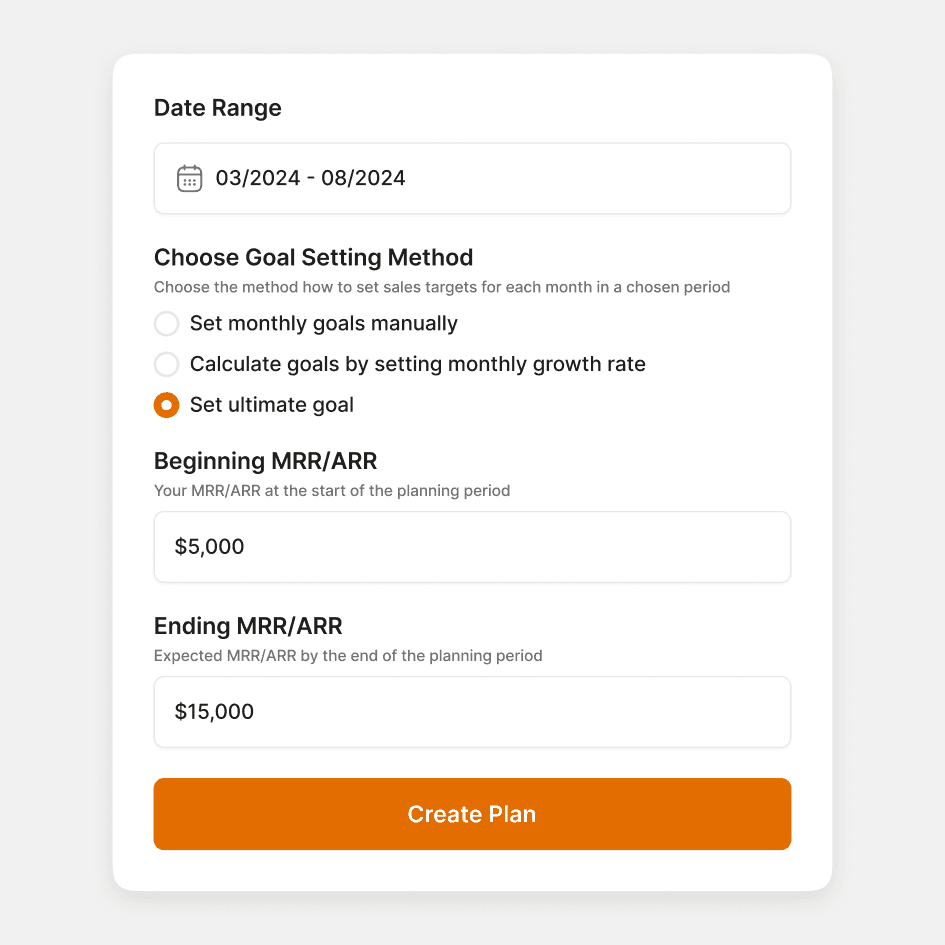Viewport: 945px width, 945px height.
Task: Click the calendar icon in the date field
Action: pos(189,178)
